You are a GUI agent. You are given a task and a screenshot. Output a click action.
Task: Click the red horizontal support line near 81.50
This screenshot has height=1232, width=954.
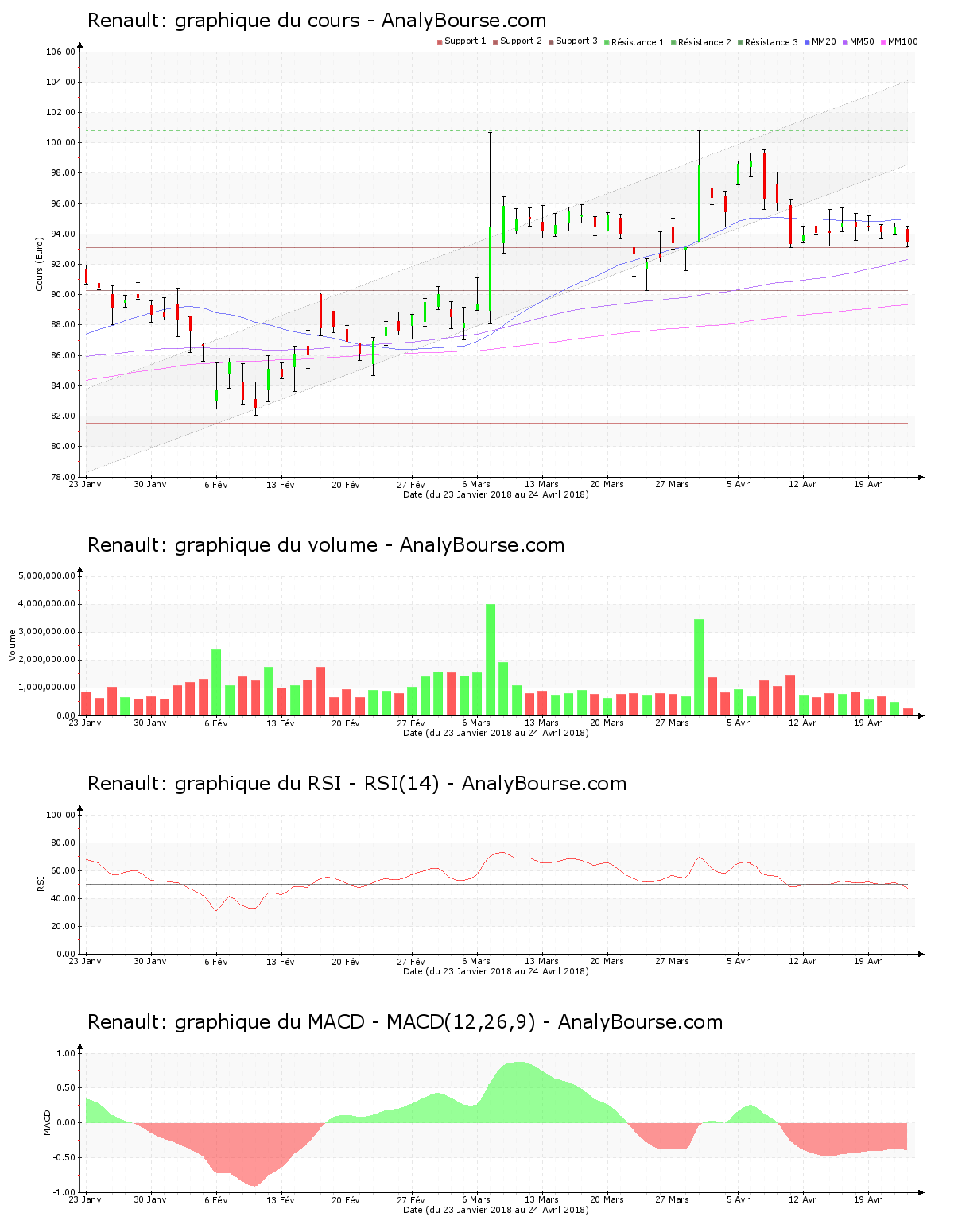tap(496, 423)
